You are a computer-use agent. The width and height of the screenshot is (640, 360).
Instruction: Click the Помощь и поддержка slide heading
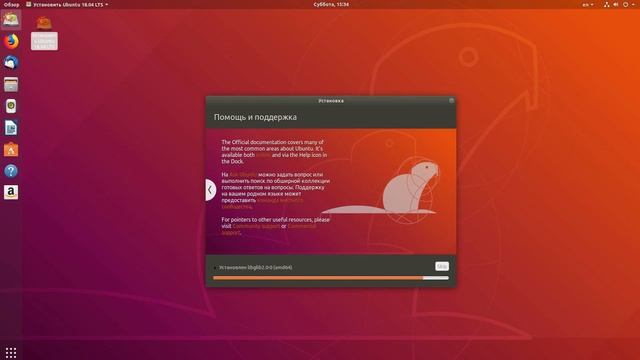click(255, 117)
